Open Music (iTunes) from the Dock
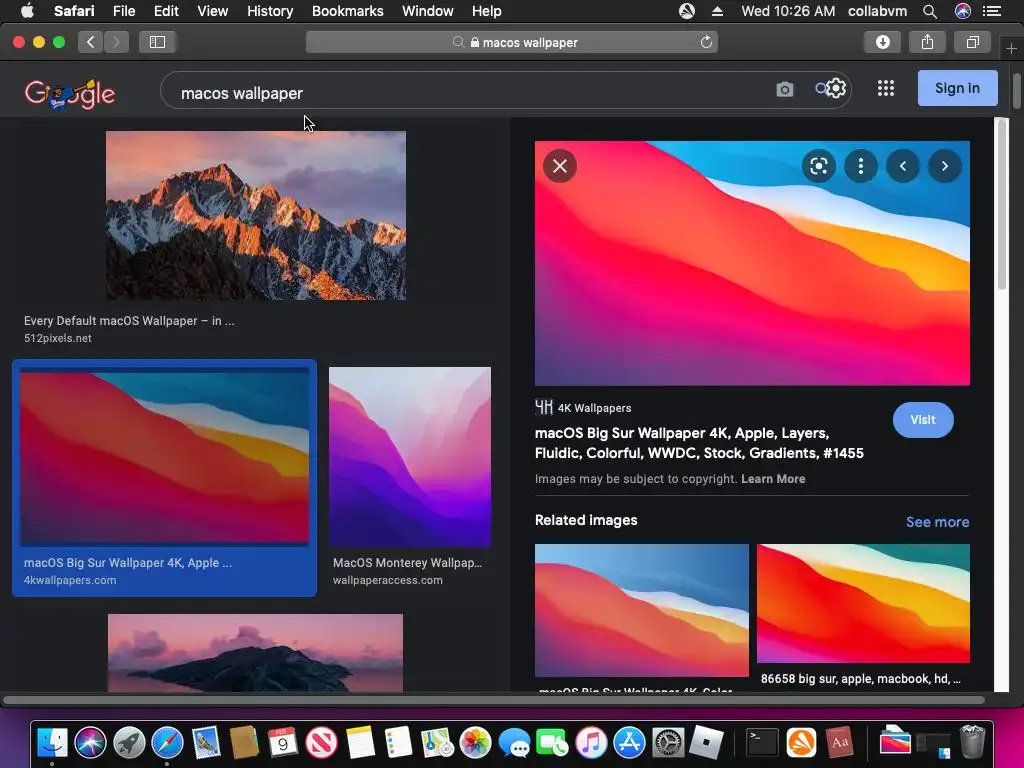Viewport: 1024px width, 768px height. pos(591,743)
